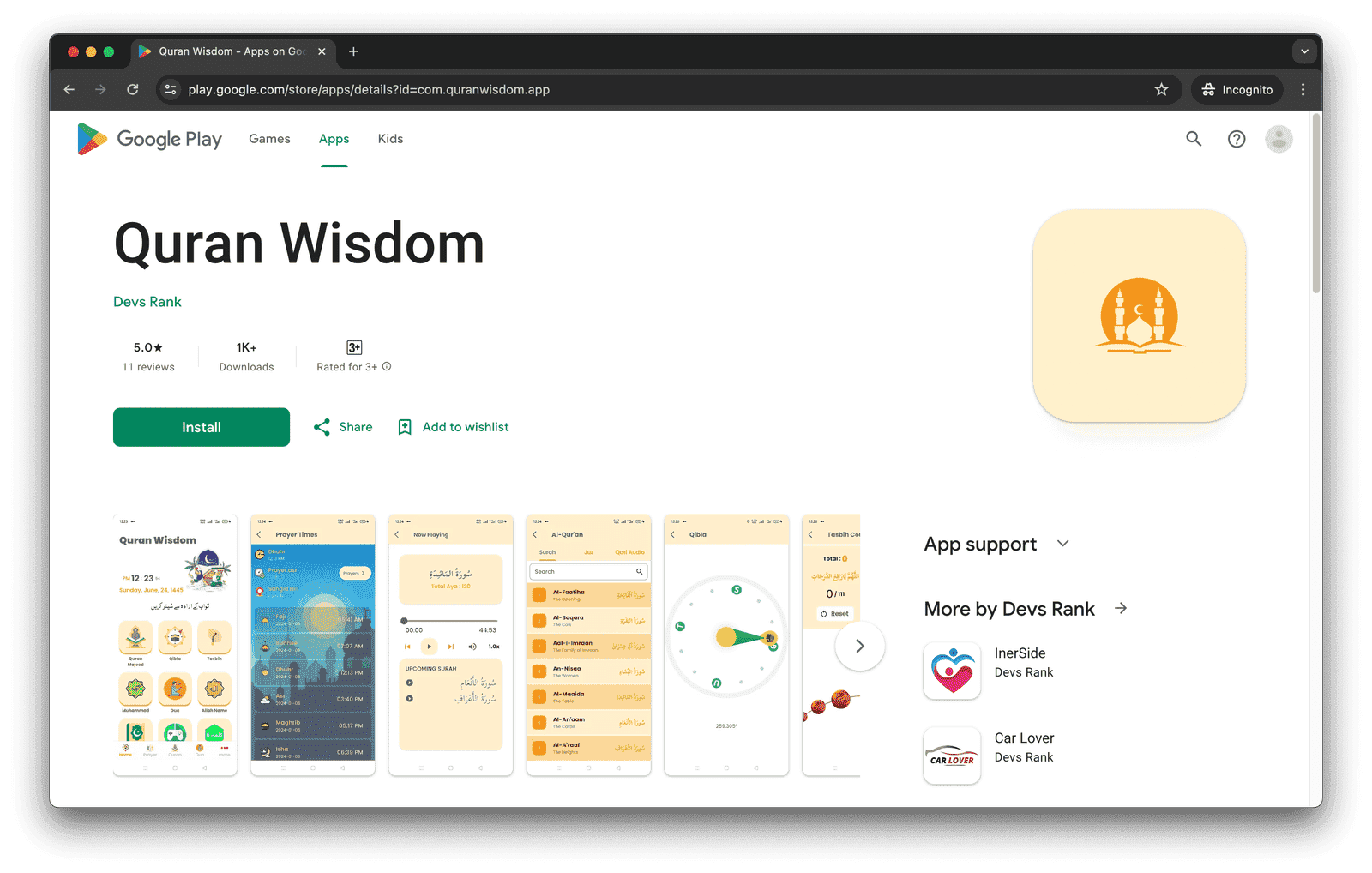The width and height of the screenshot is (1372, 873).
Task: View site information icon in address bar
Action: pos(171,89)
